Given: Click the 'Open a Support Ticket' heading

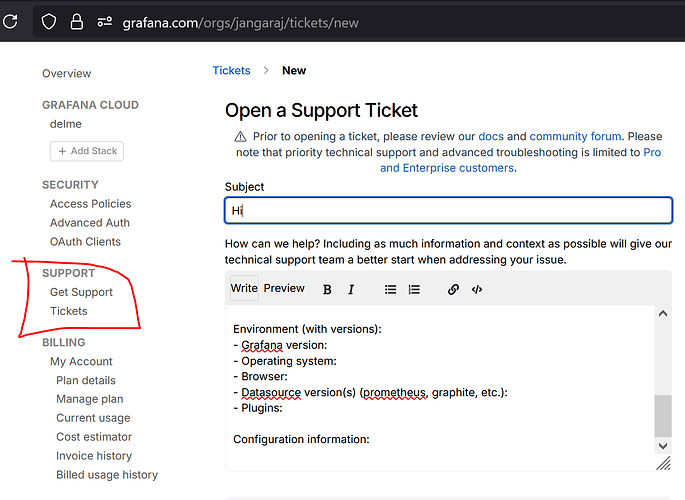Looking at the screenshot, I should pos(321,110).
